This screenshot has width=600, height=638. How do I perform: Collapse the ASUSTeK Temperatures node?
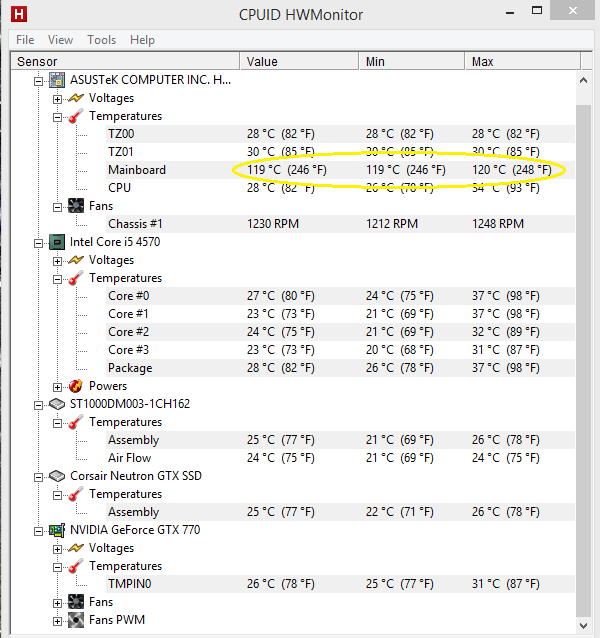[57, 118]
